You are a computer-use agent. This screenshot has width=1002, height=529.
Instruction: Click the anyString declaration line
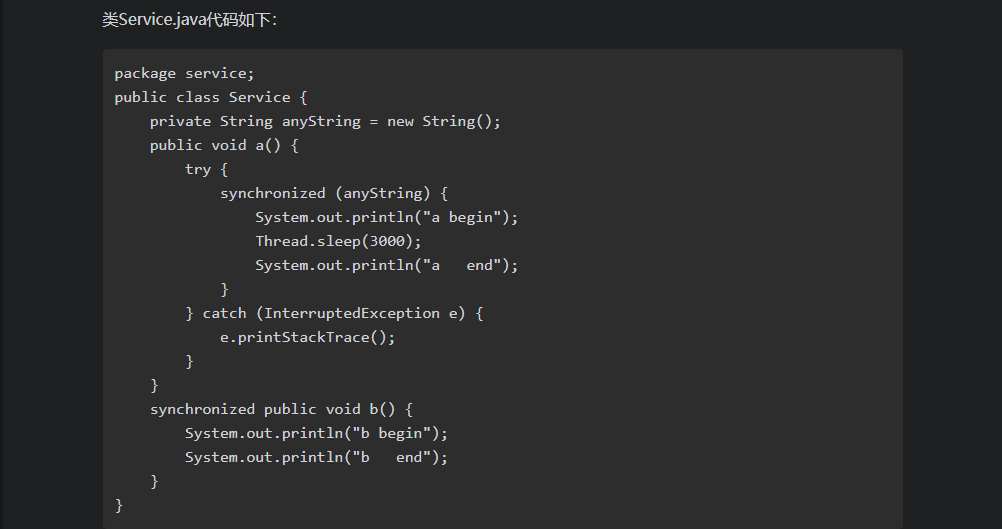(325, 121)
